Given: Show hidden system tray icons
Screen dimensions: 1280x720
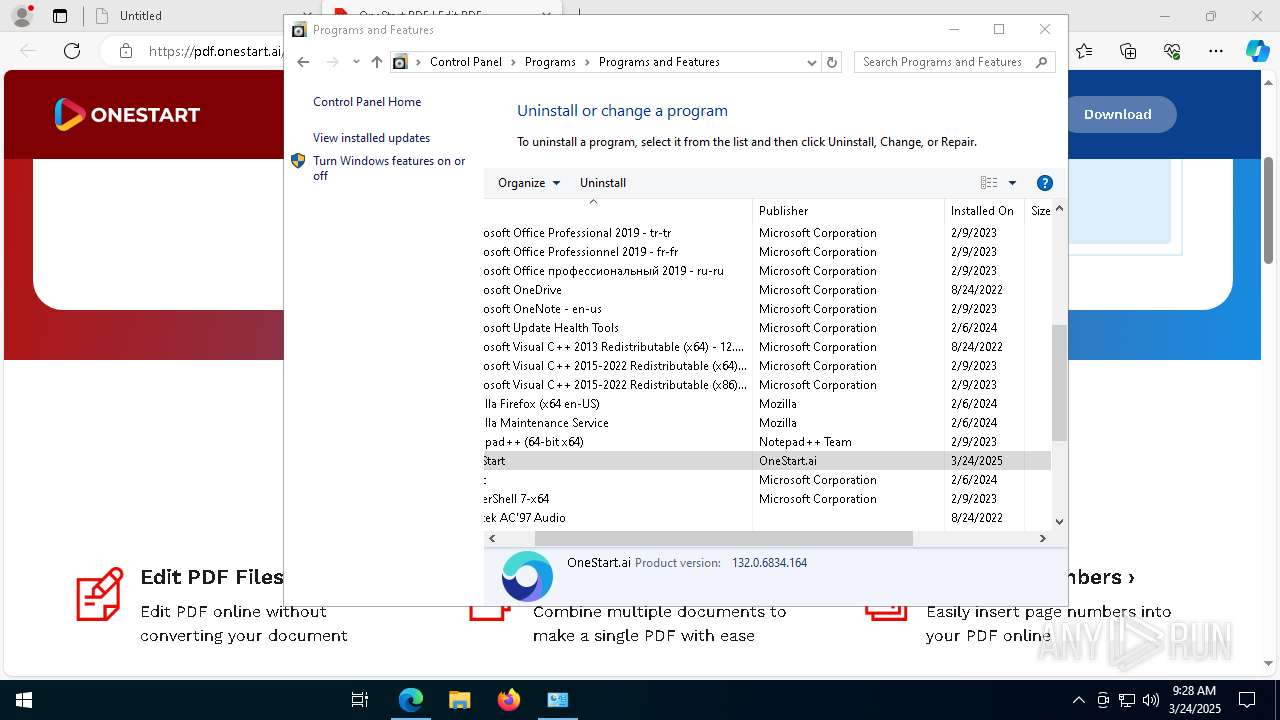Looking at the screenshot, I should [x=1078, y=700].
